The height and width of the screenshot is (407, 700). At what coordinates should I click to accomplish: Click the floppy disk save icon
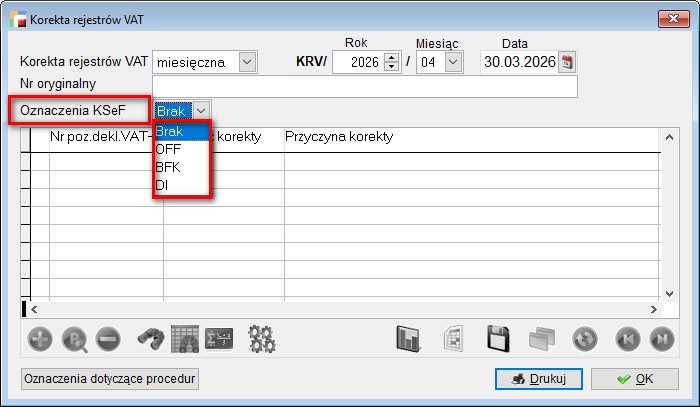[500, 339]
